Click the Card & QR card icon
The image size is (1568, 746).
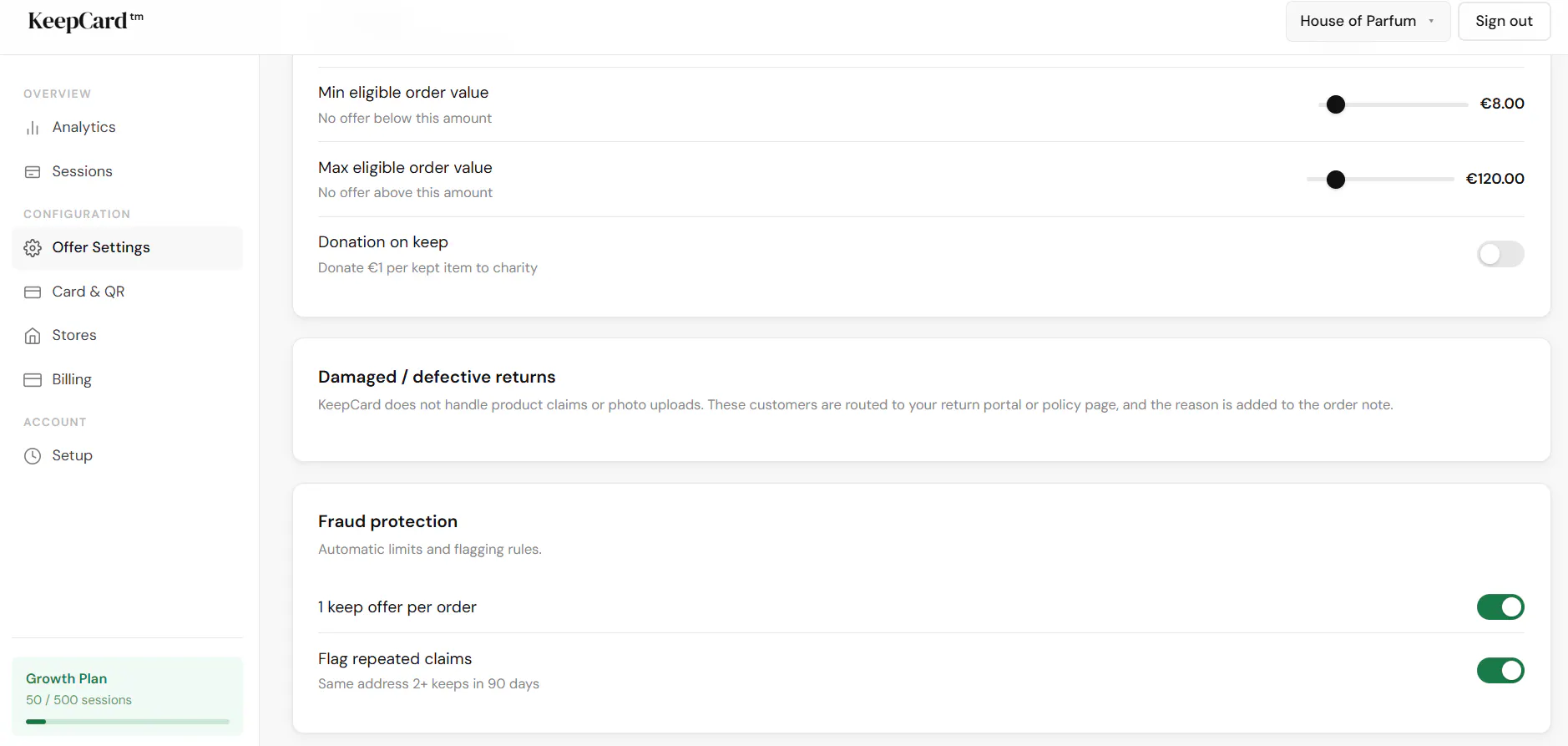coord(33,292)
